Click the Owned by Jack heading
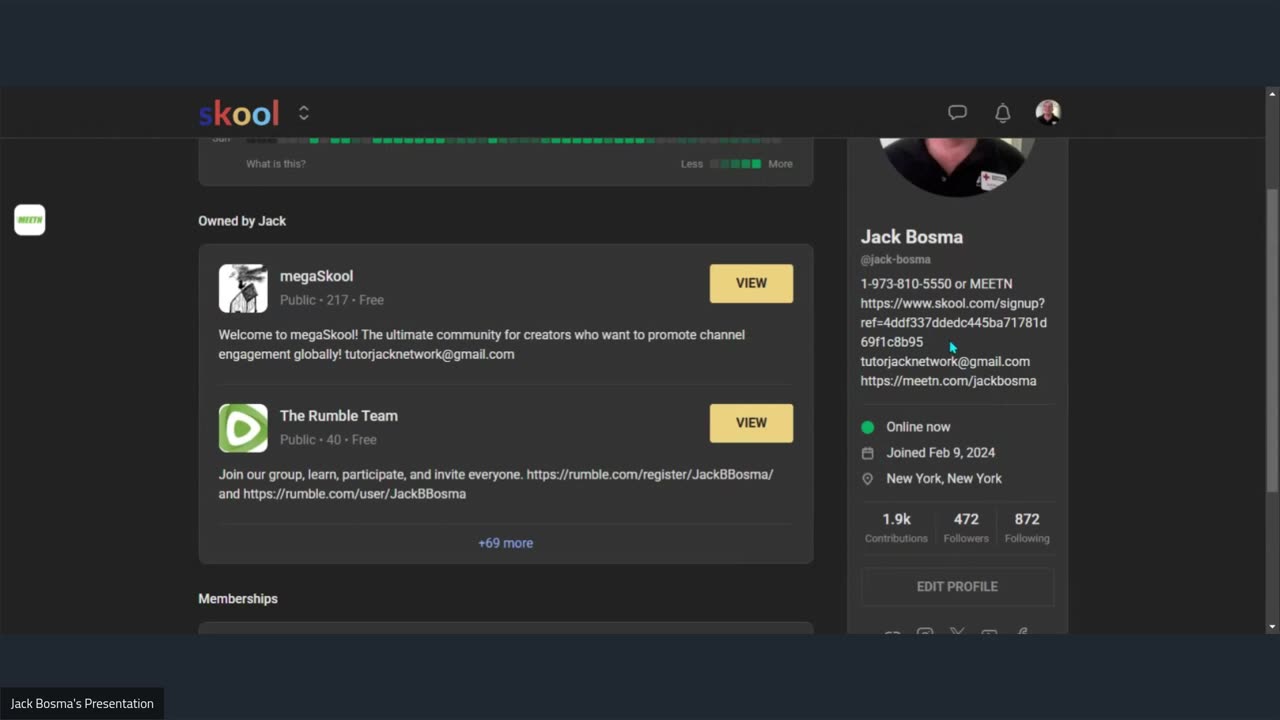 (x=242, y=221)
